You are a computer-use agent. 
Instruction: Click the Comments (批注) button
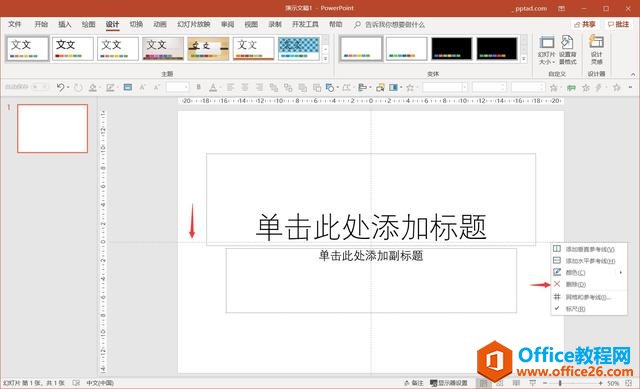618,24
